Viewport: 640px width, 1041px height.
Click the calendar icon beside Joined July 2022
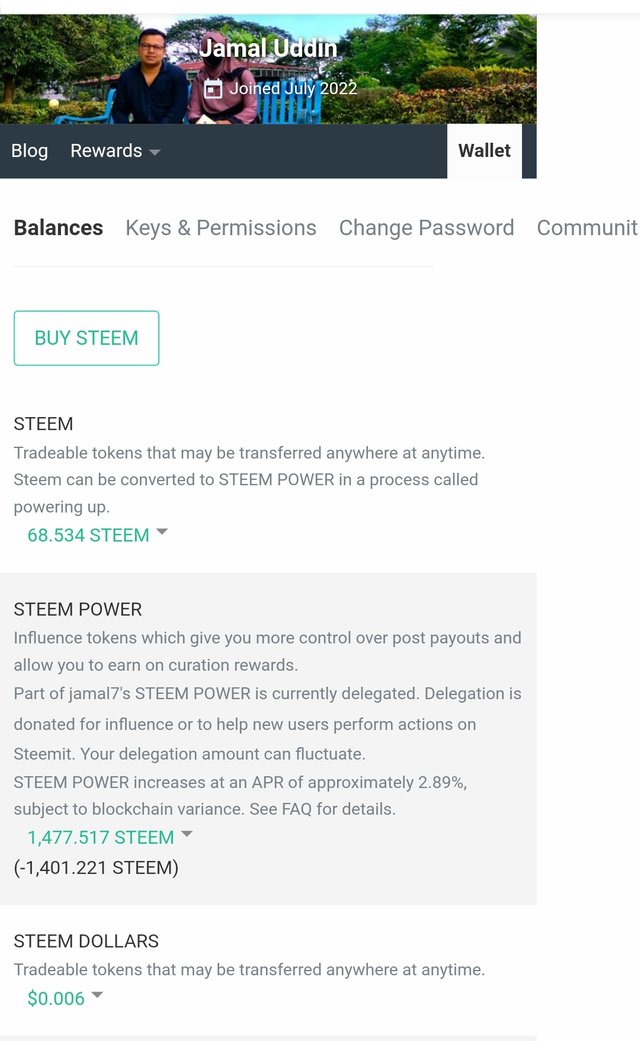click(x=213, y=89)
